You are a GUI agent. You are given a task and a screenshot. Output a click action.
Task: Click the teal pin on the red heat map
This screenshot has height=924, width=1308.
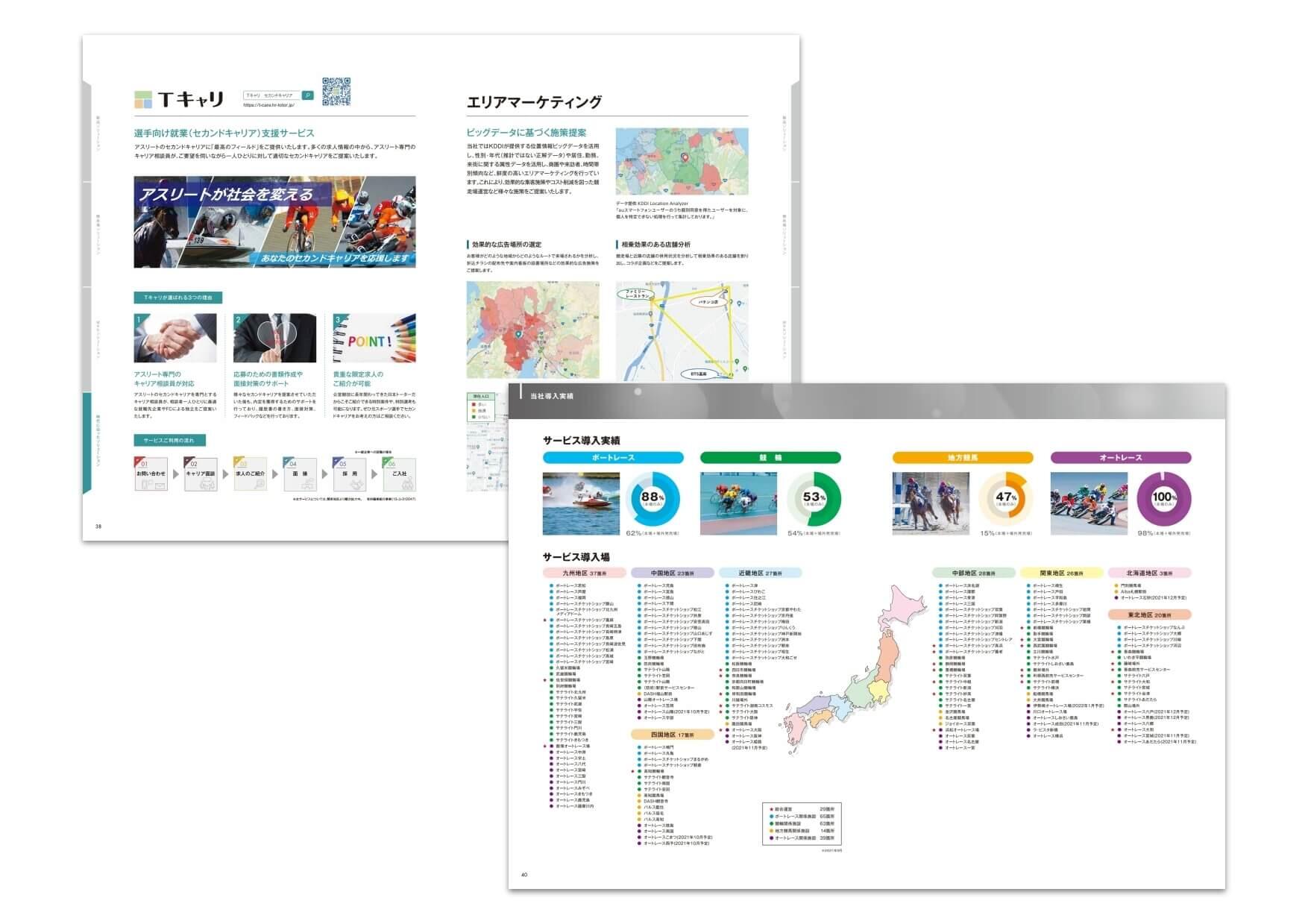tap(519, 336)
